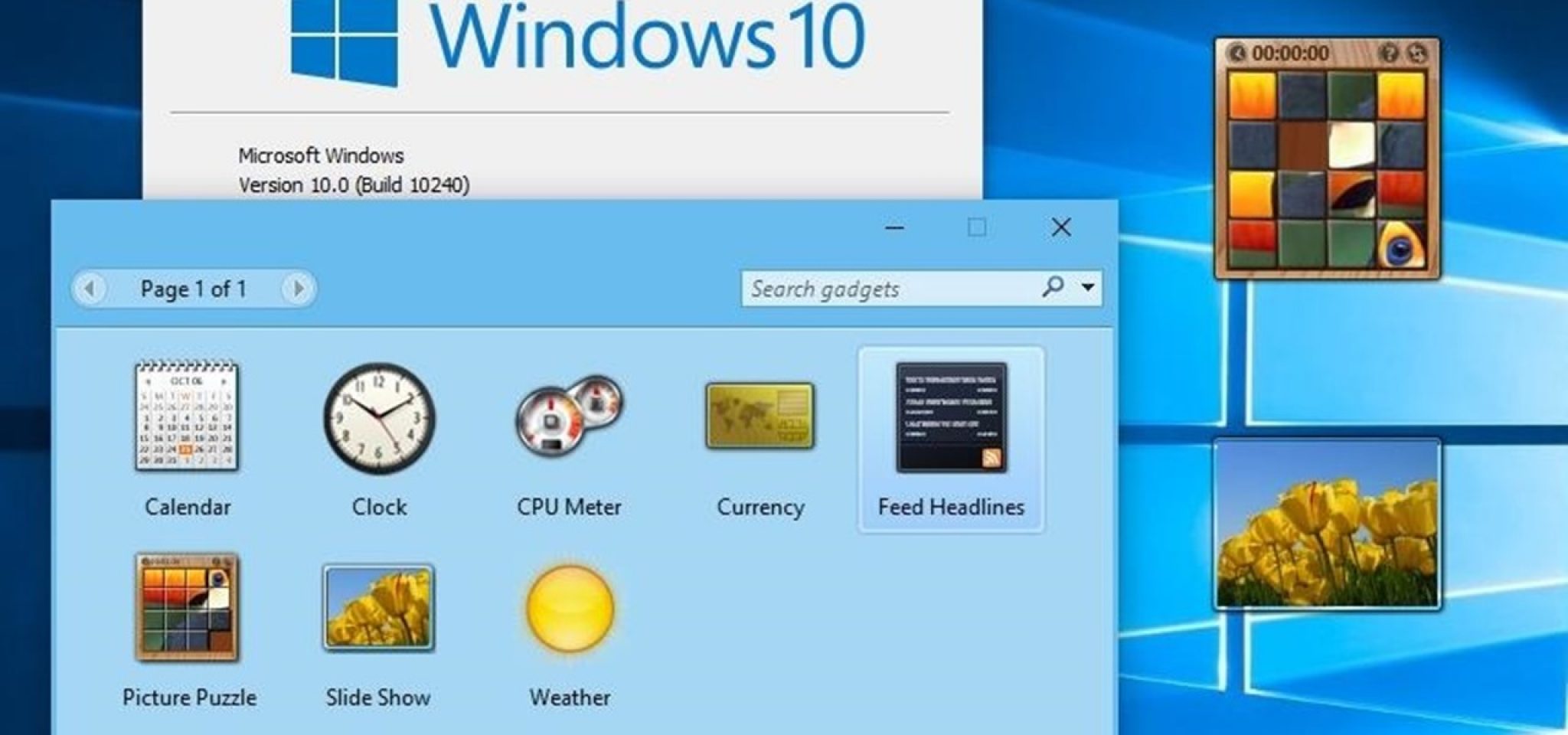This screenshot has width=1568, height=735.
Task: Click the eye tile in the desktop Picture Puzzle
Action: pos(1400,245)
